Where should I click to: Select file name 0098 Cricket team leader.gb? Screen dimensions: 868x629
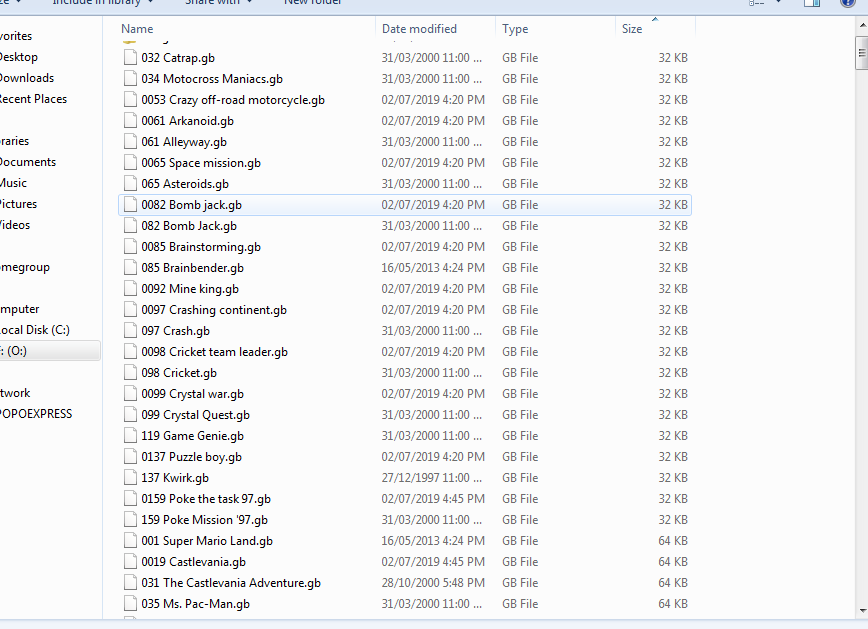click(x=214, y=352)
